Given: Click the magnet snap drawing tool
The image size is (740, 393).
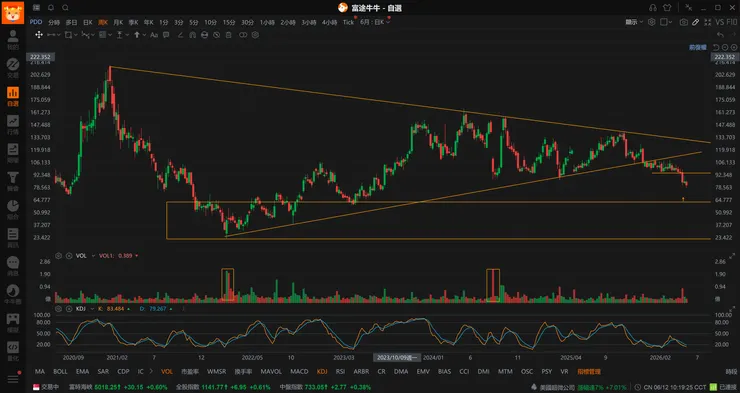Looking at the screenshot, I should click(192, 35).
